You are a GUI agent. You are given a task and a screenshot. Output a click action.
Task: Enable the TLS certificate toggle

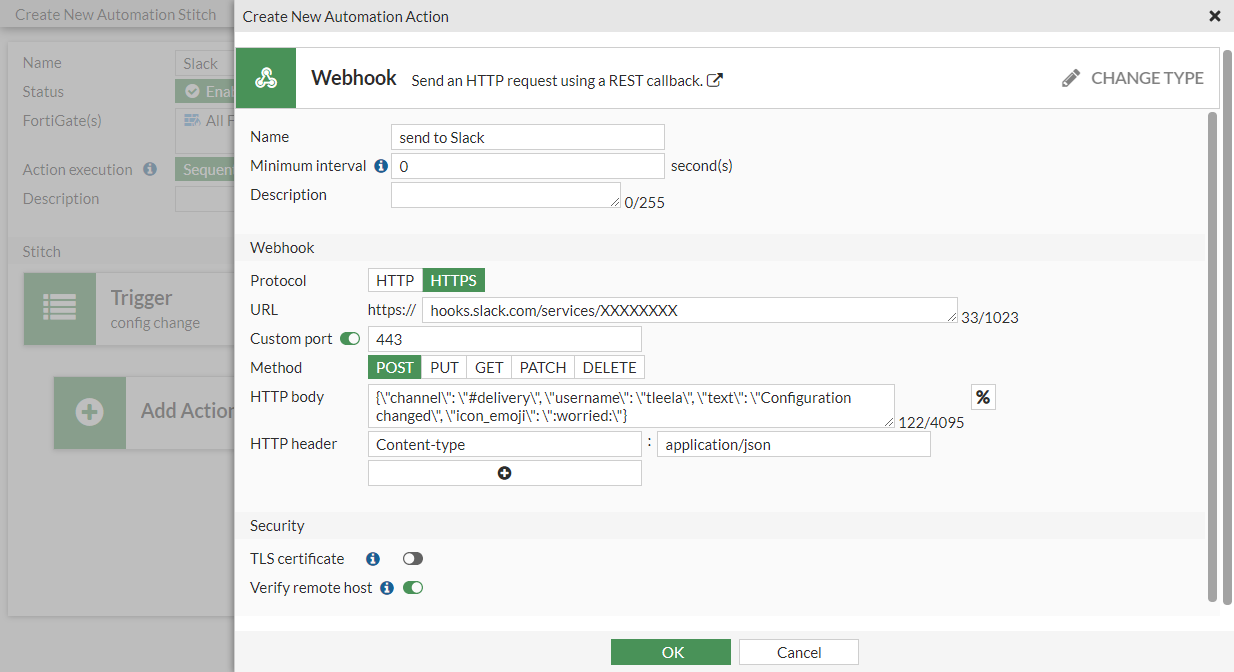[x=413, y=559]
